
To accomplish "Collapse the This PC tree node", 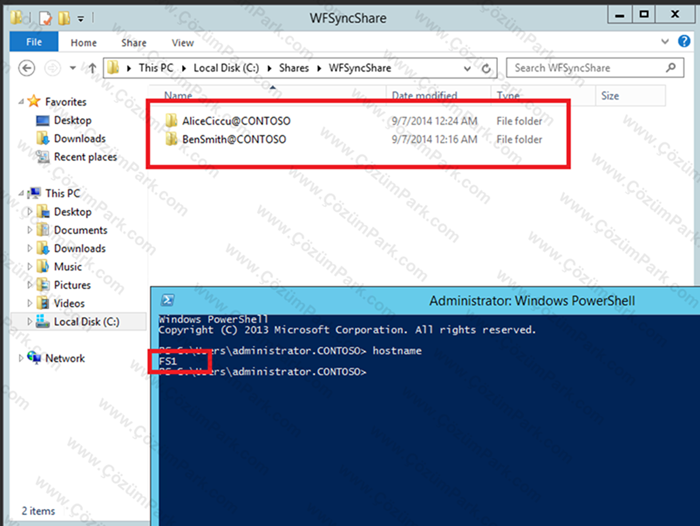I will tap(21, 193).
